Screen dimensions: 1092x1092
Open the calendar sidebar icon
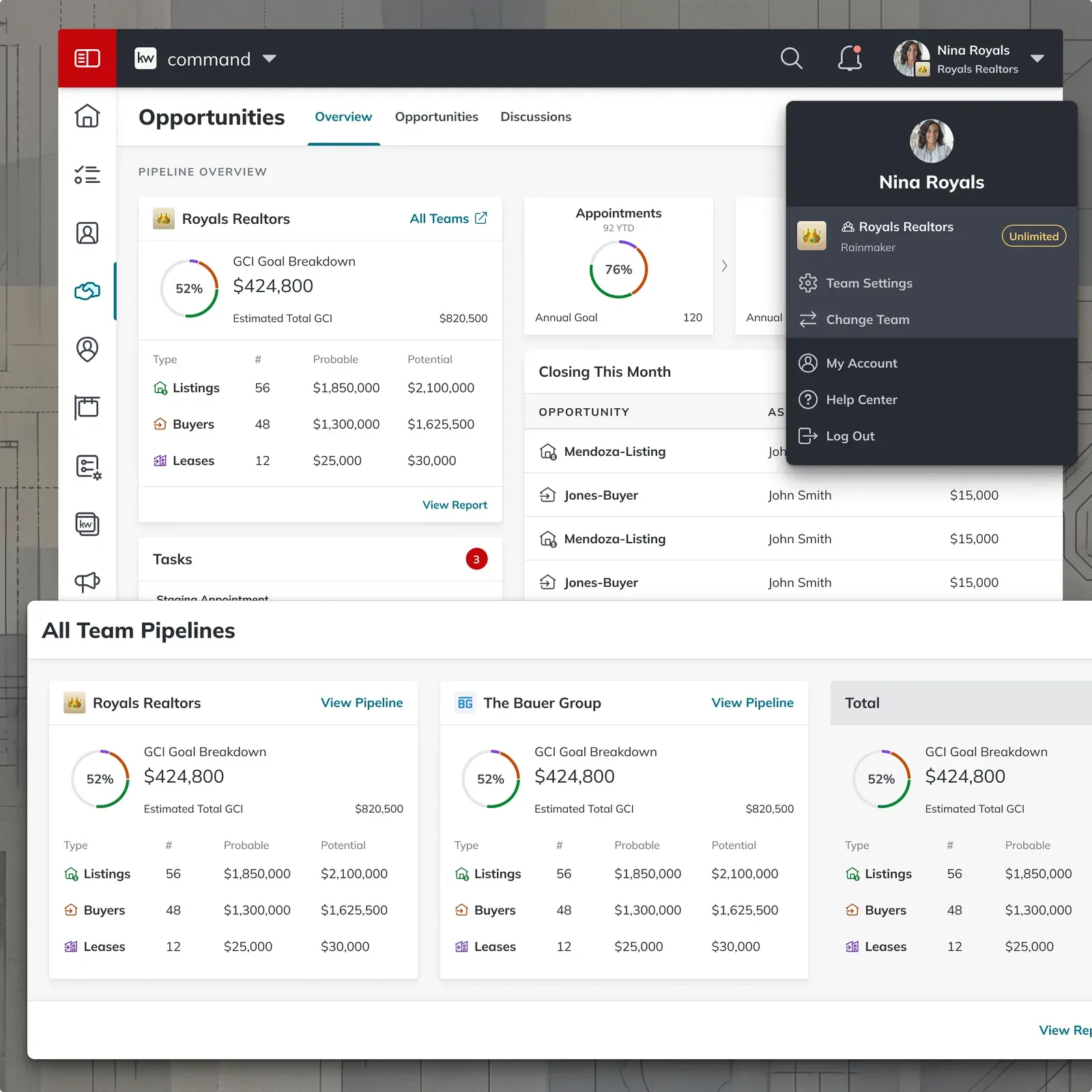(x=87, y=407)
